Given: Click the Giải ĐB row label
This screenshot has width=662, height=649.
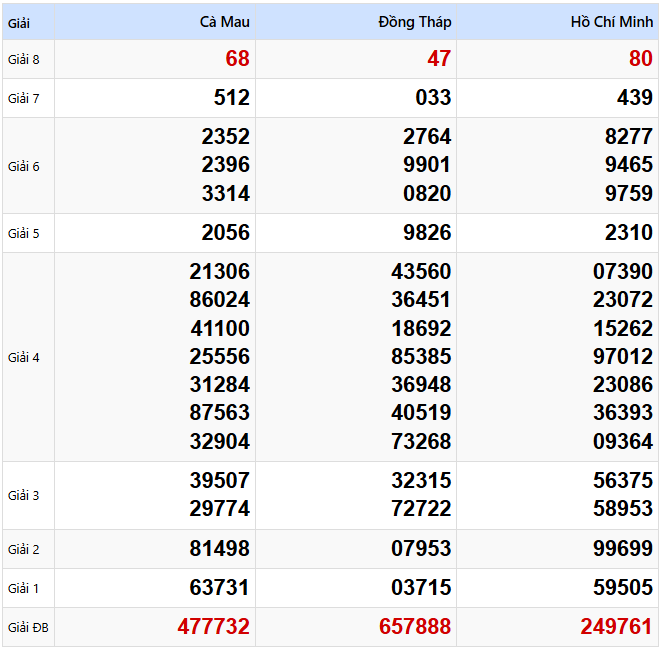Looking at the screenshot, I should pyautogui.click(x=28, y=628).
